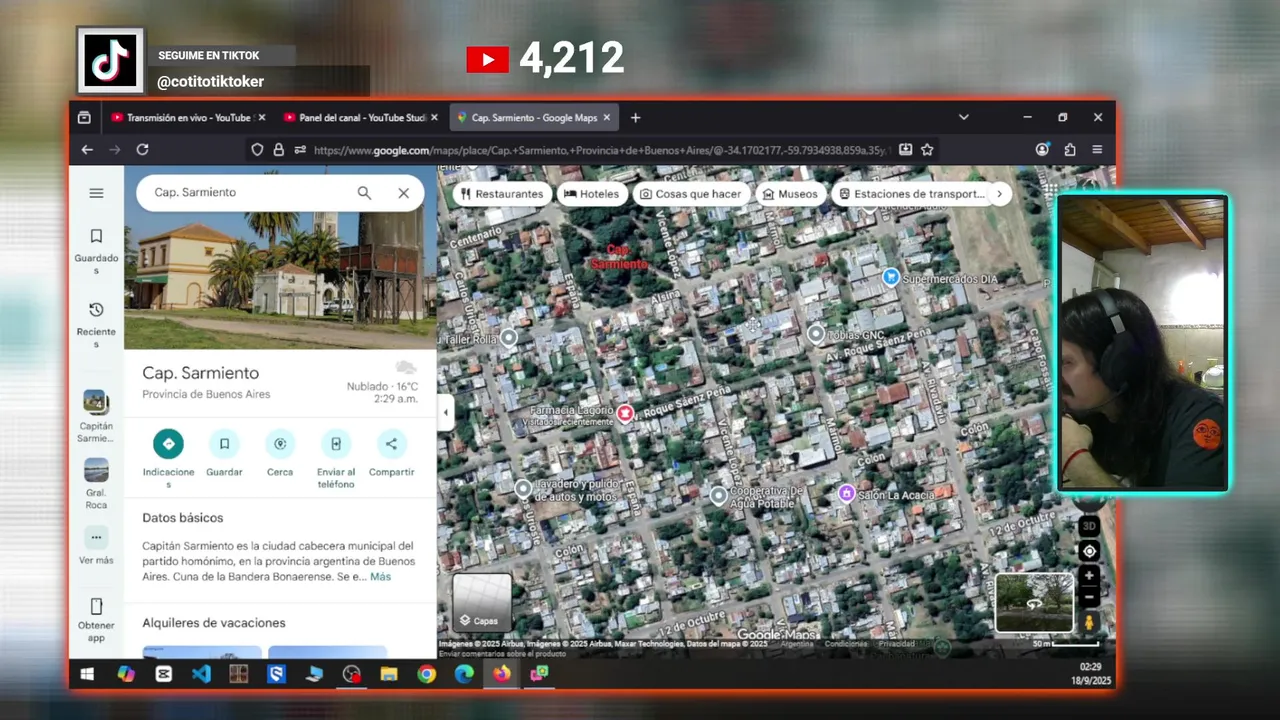Zoom out with the minus button
1280x720 pixels.
[1089, 597]
